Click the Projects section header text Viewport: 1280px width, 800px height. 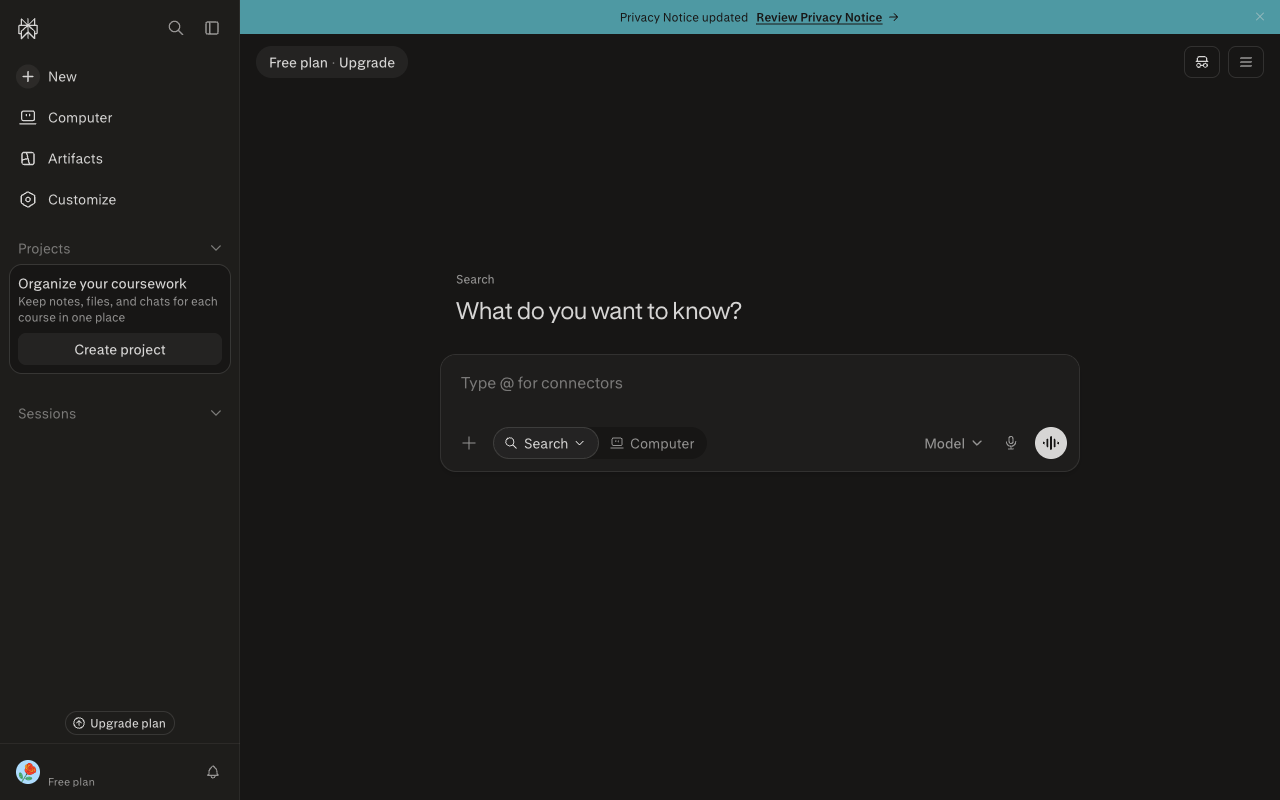44,248
